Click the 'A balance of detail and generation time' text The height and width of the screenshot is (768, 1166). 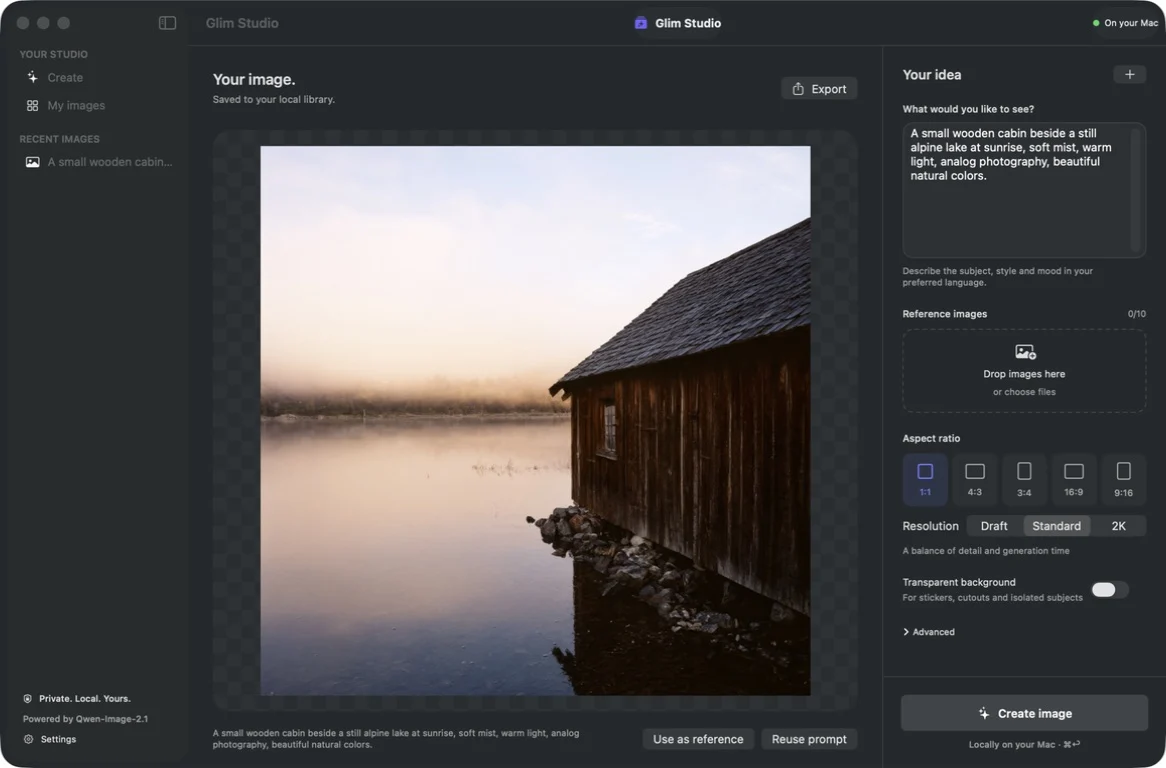click(x=986, y=551)
